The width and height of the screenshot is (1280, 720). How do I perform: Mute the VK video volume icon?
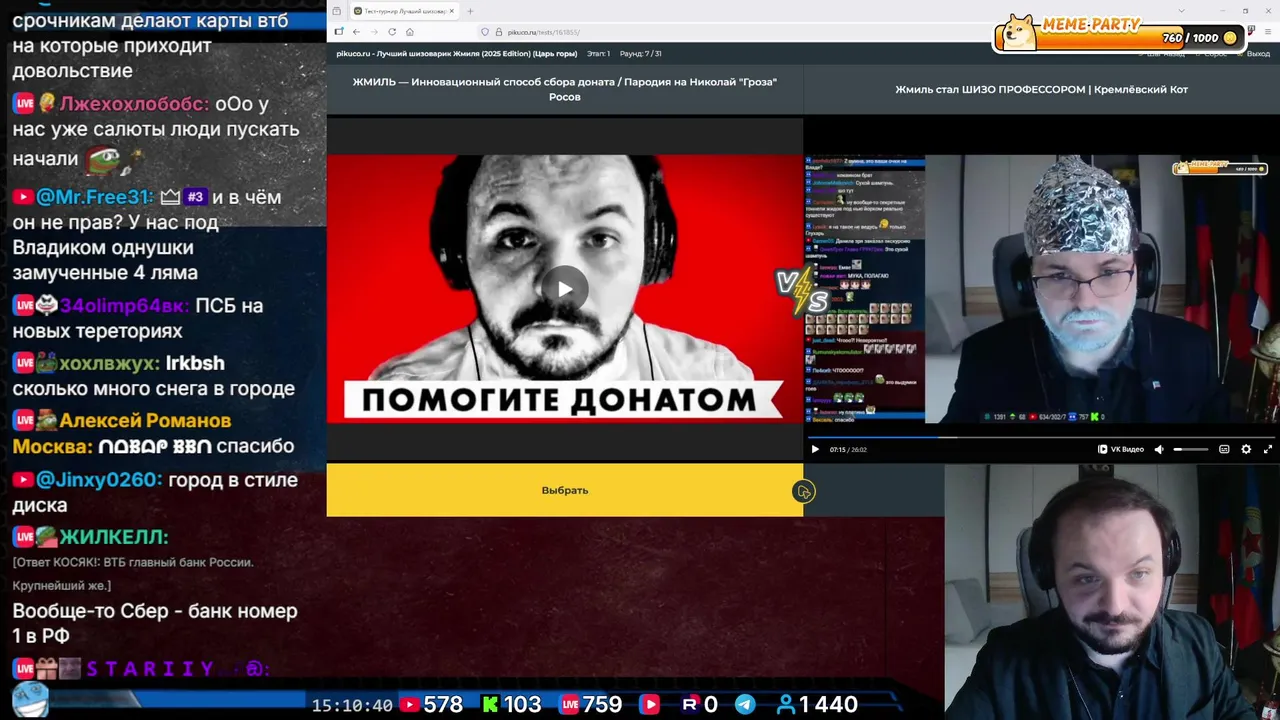tap(1159, 449)
